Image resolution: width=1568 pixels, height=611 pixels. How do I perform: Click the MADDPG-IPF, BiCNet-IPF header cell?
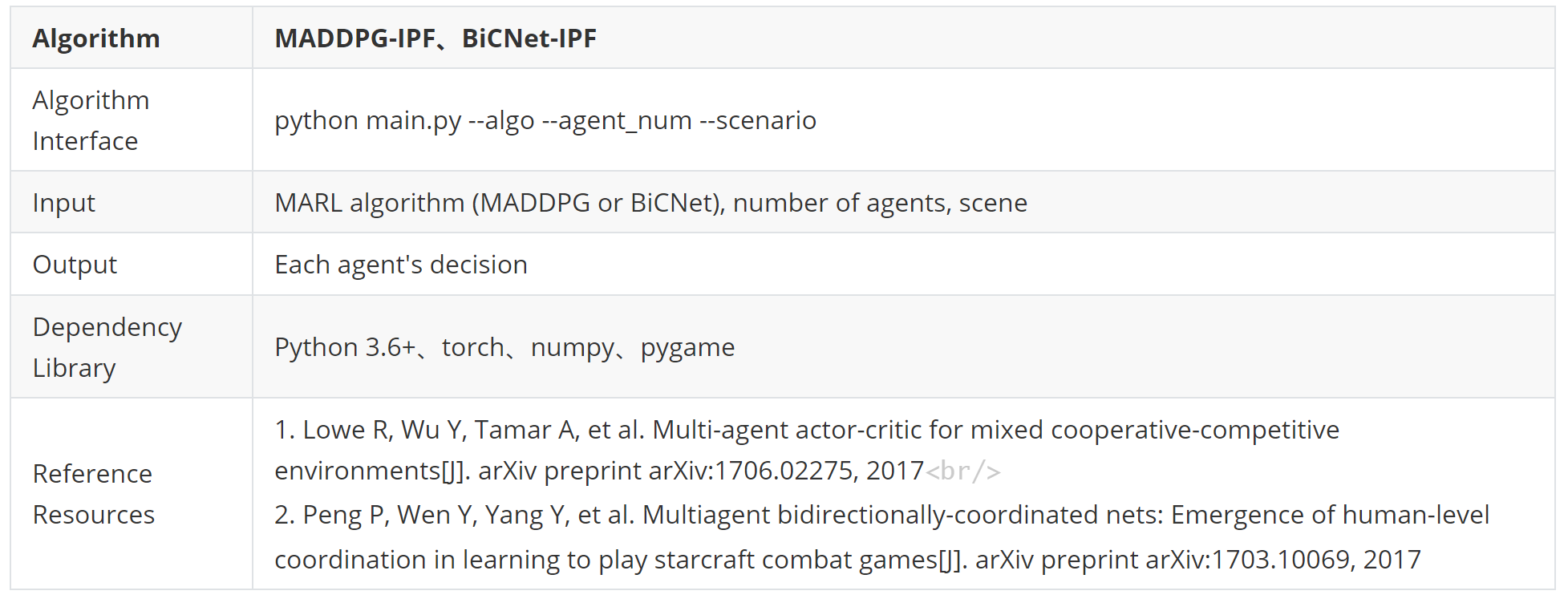pos(904,38)
